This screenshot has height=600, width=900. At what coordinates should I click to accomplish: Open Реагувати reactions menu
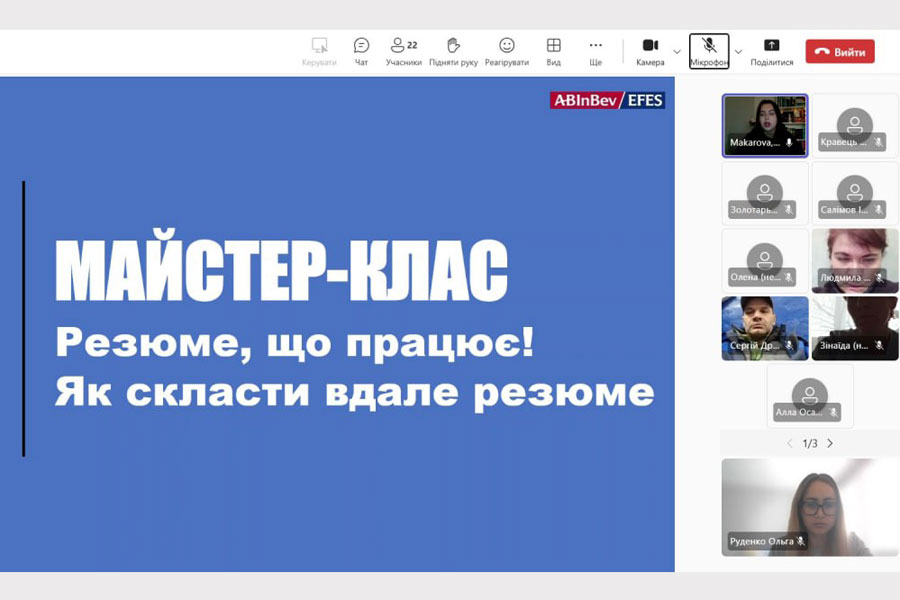pyautogui.click(x=507, y=51)
